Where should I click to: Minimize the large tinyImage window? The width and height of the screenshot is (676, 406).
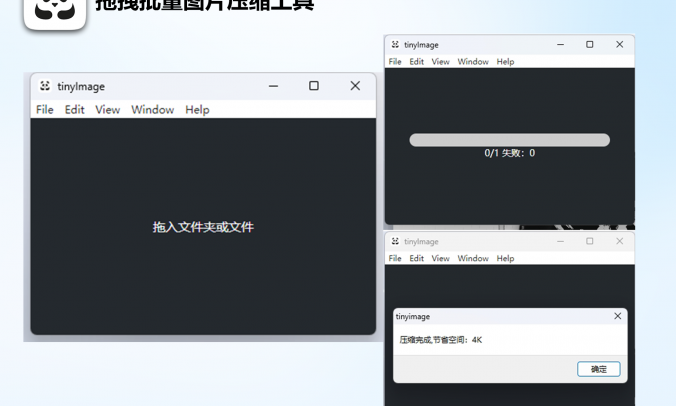pyautogui.click(x=273, y=86)
